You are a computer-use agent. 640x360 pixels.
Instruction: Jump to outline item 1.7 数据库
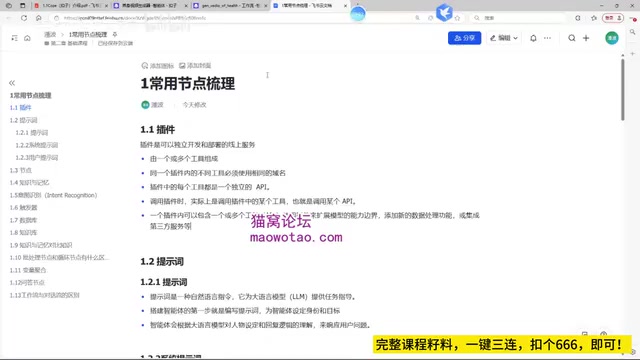23,220
